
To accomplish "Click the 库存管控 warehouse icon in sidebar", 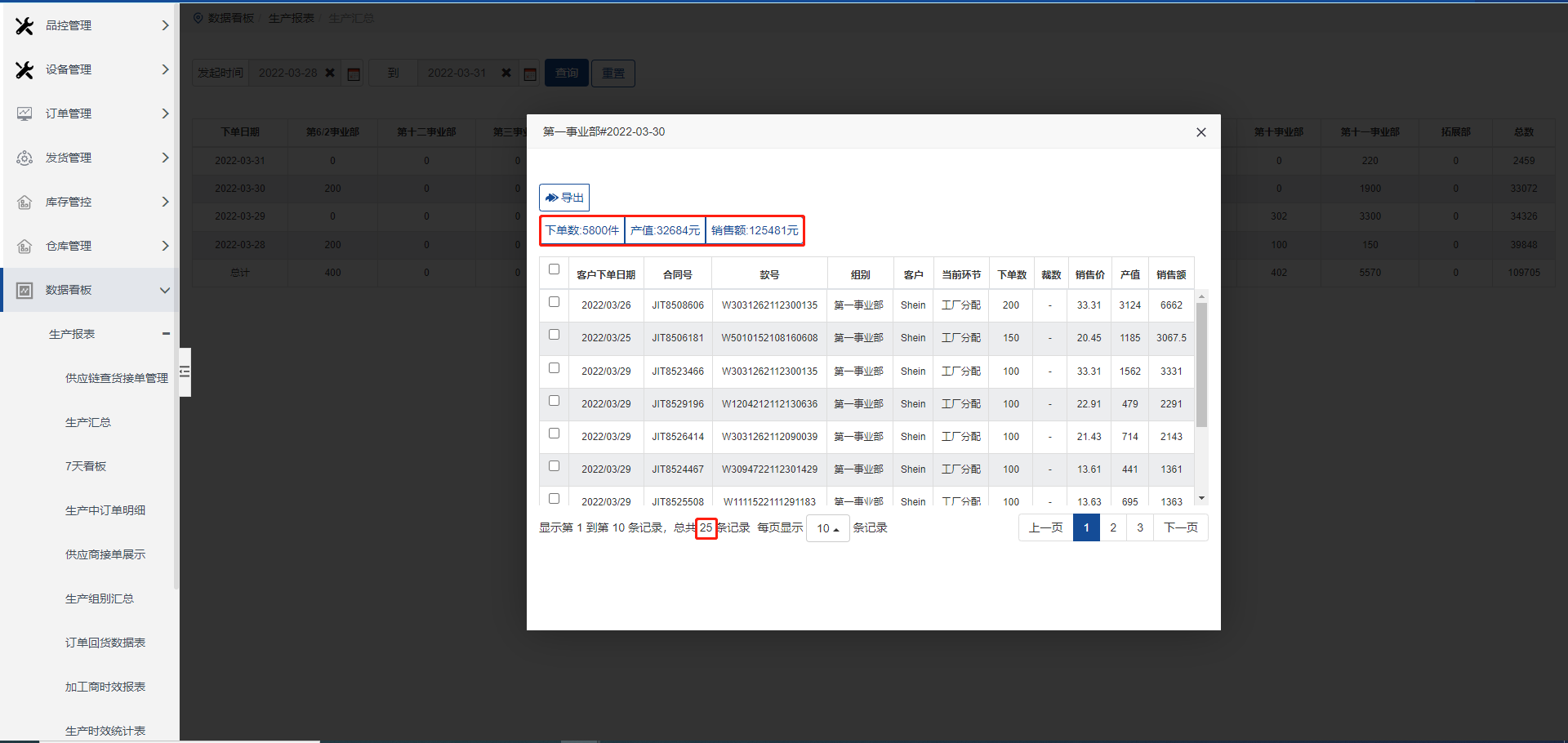I will click(x=24, y=202).
